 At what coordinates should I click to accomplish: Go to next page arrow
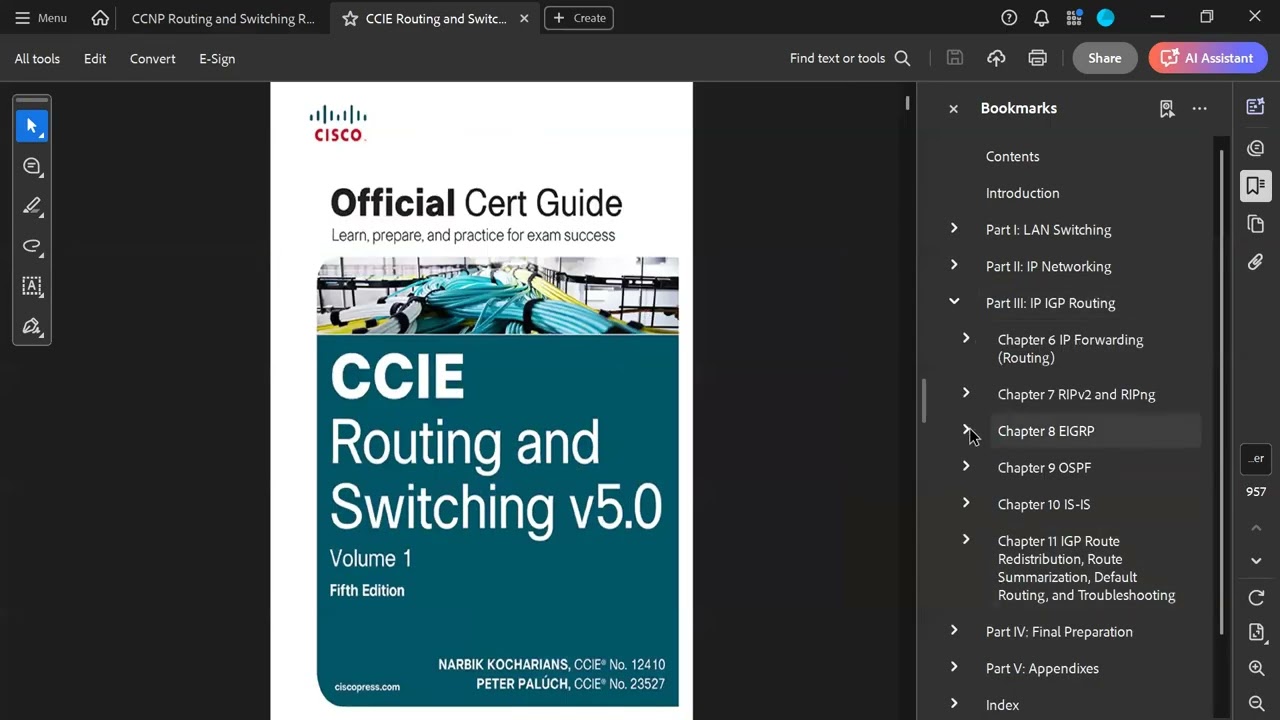1256,561
